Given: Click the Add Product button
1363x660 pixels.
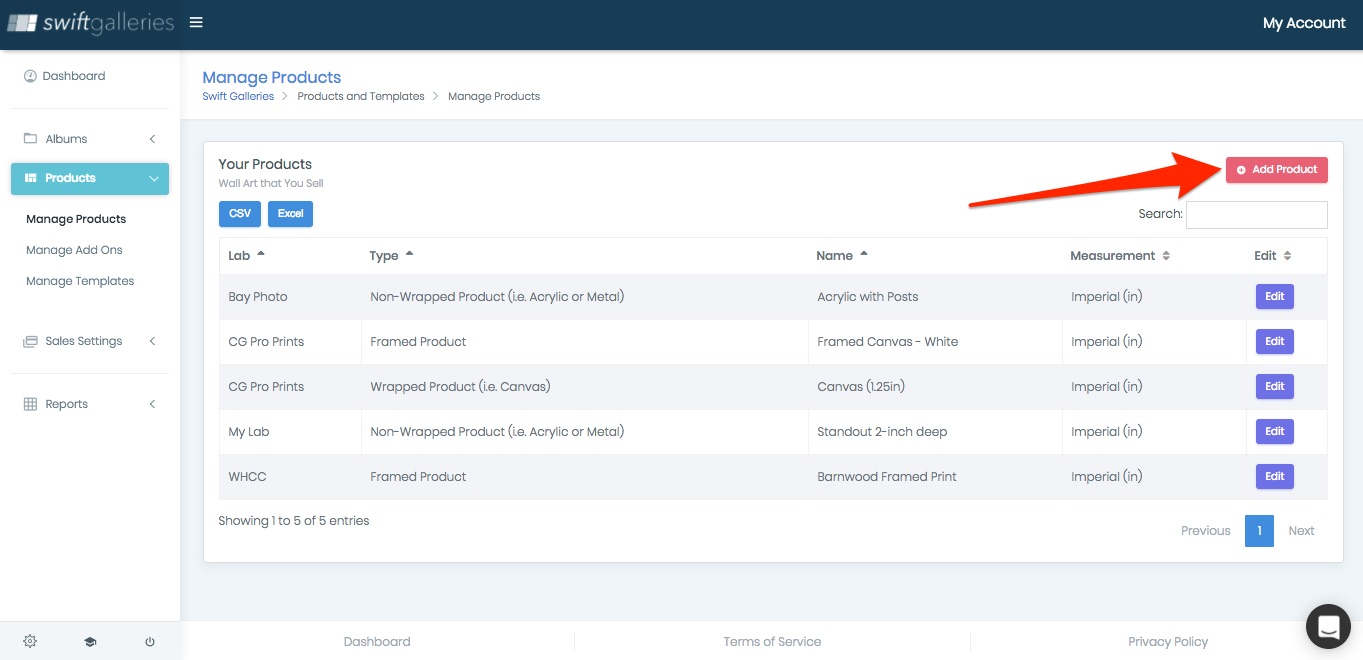Looking at the screenshot, I should pyautogui.click(x=1277, y=170).
